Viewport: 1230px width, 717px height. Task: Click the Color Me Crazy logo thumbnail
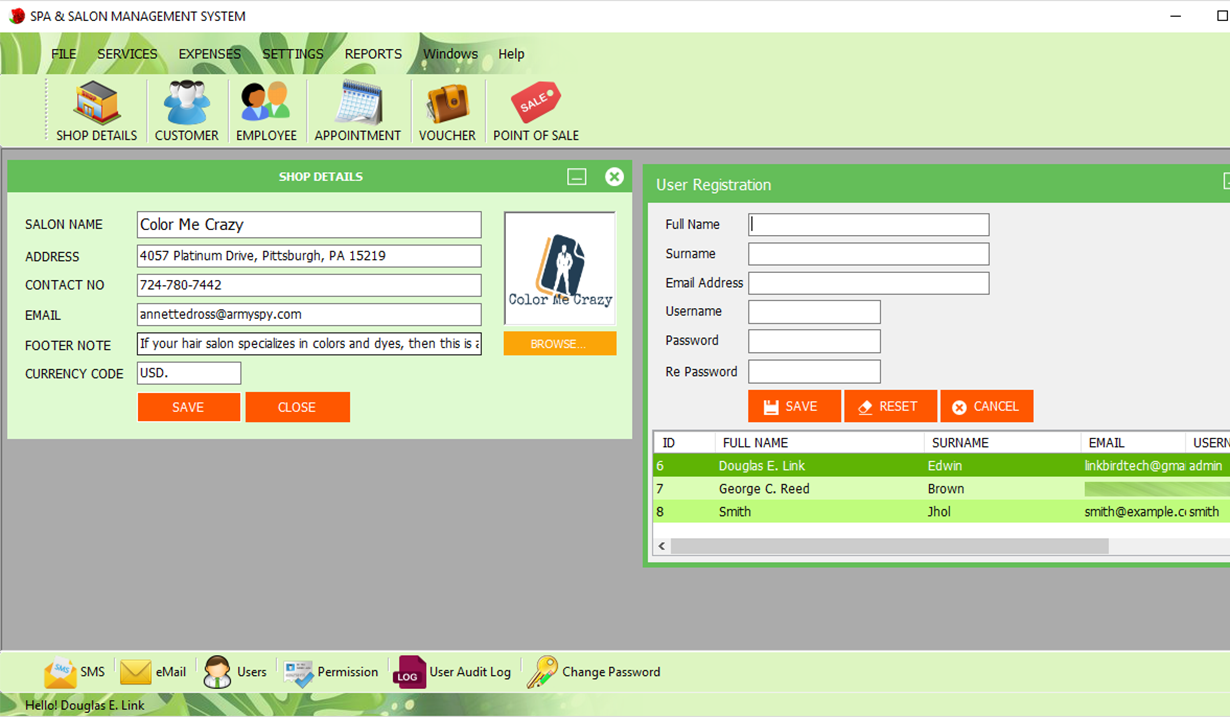coord(560,268)
